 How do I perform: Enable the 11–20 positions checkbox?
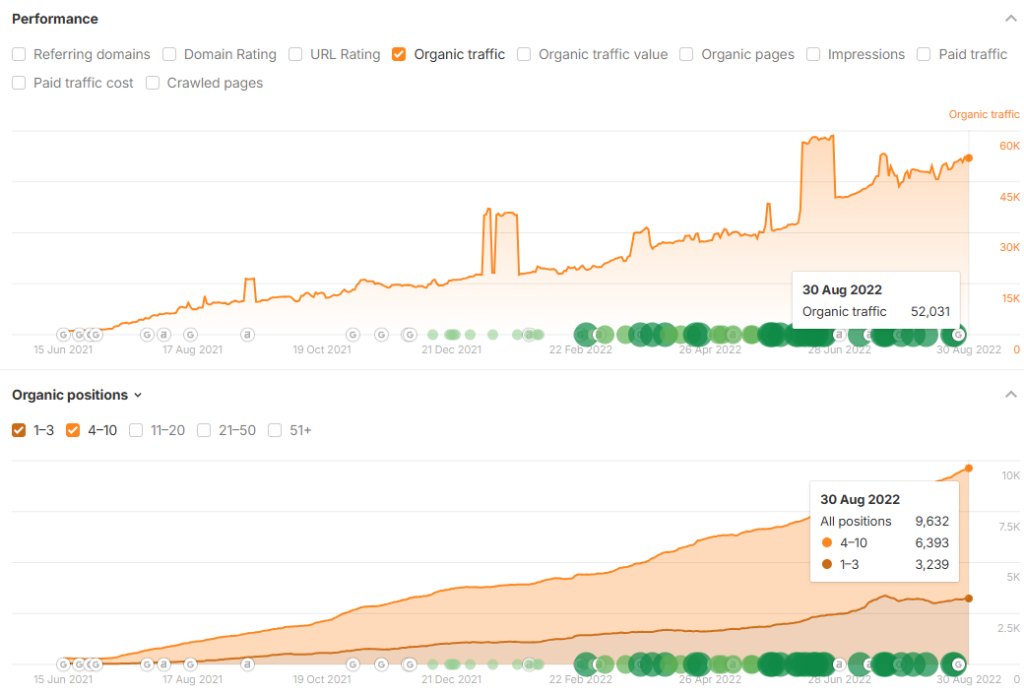tap(137, 430)
